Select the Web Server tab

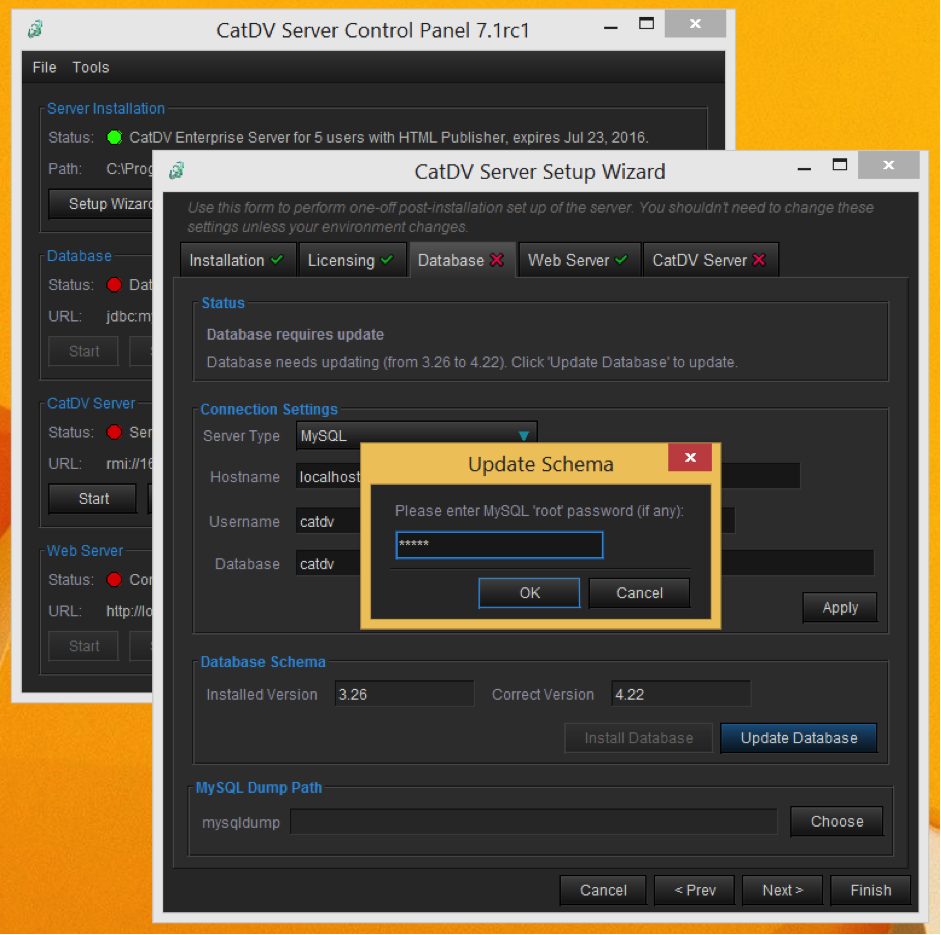pyautogui.click(x=577, y=260)
